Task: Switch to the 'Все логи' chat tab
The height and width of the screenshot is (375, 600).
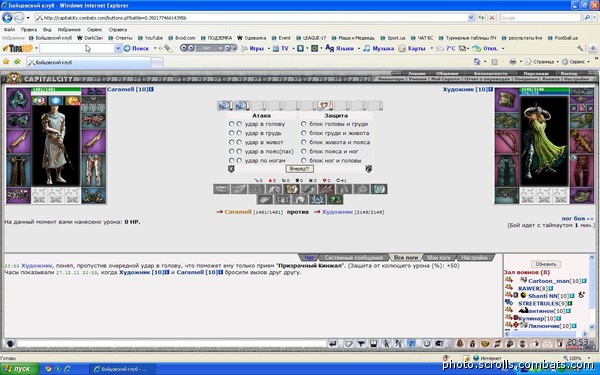Action: [406, 258]
